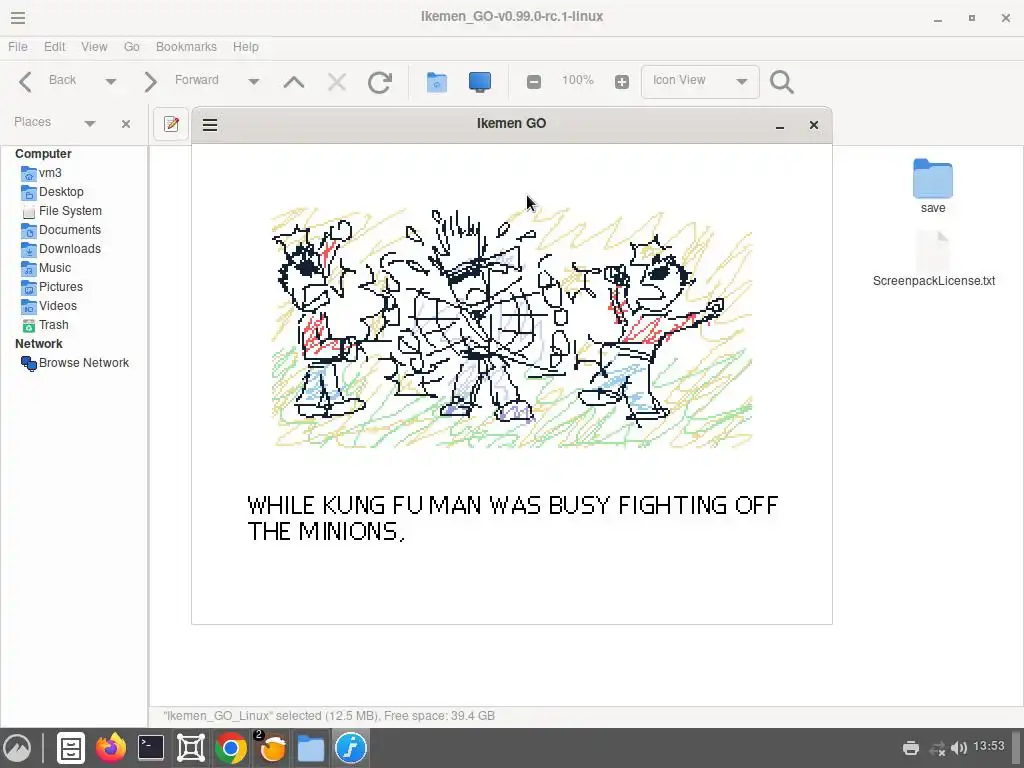
Task: Open the Ikemen GO window hamburger menu
Action: tap(210, 125)
